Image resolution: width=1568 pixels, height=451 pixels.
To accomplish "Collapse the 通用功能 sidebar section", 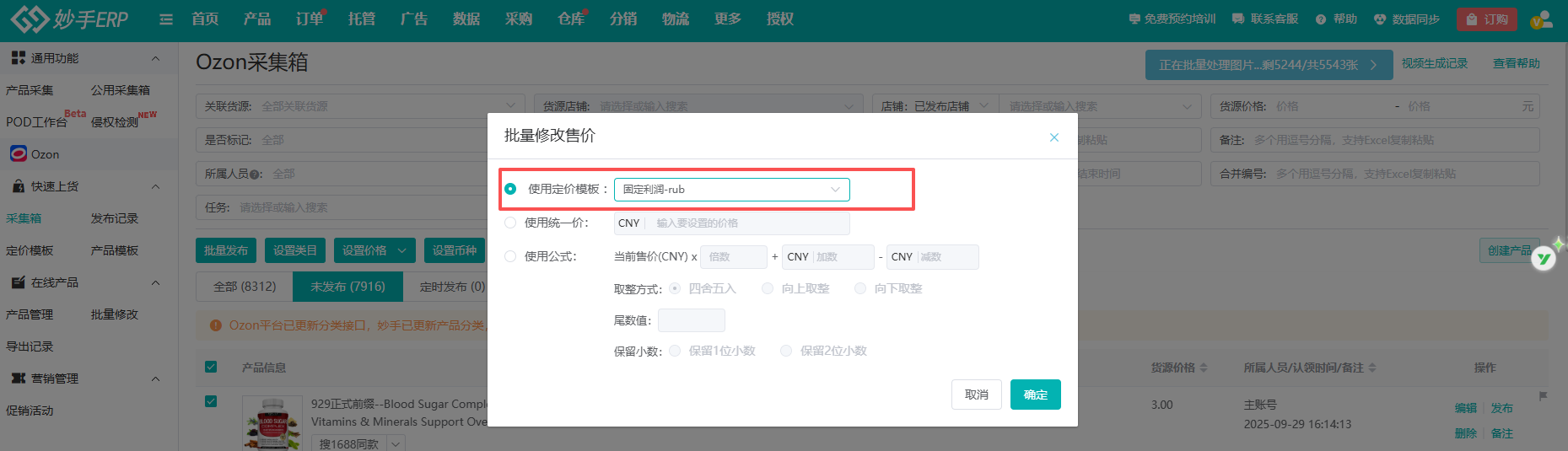I will click(155, 58).
